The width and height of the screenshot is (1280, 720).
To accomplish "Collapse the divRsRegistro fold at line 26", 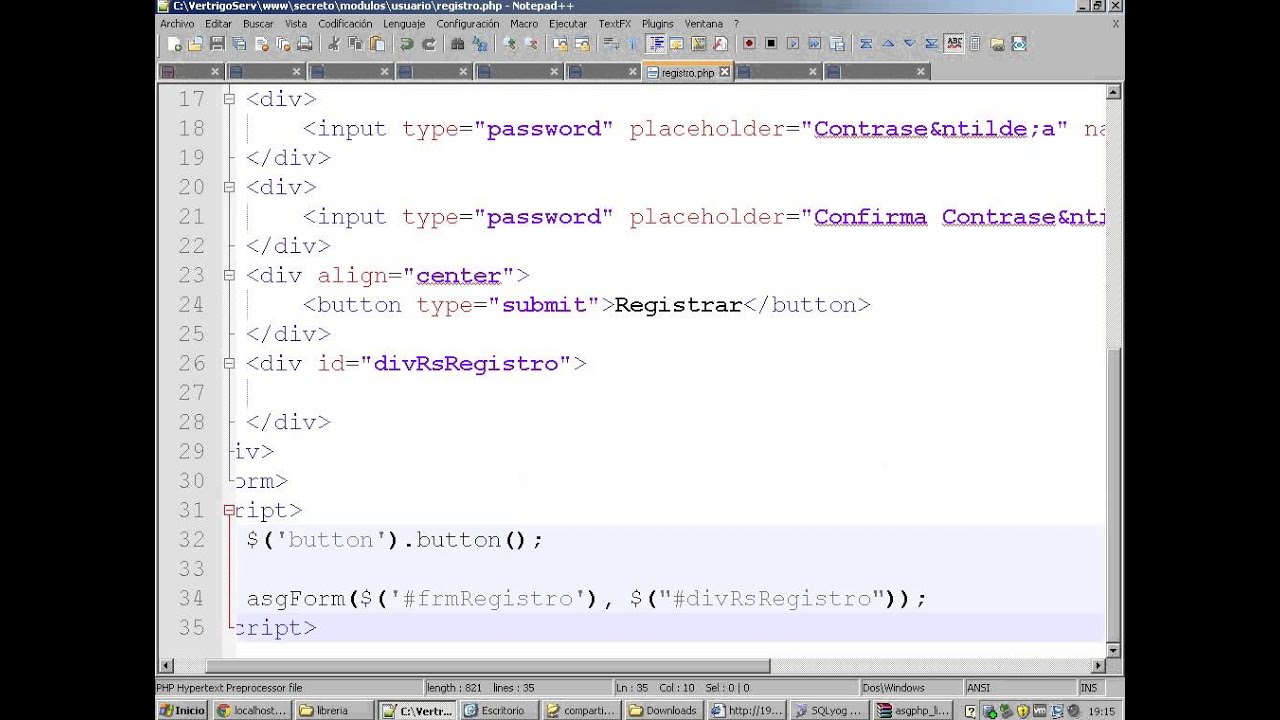I will [229, 363].
